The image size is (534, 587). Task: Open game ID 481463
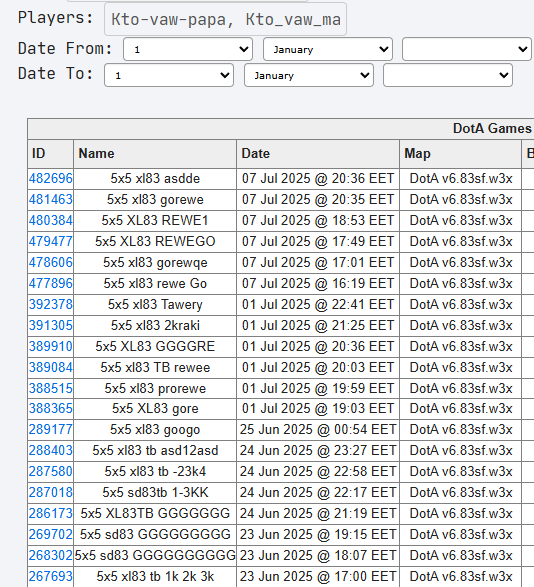pos(51,200)
